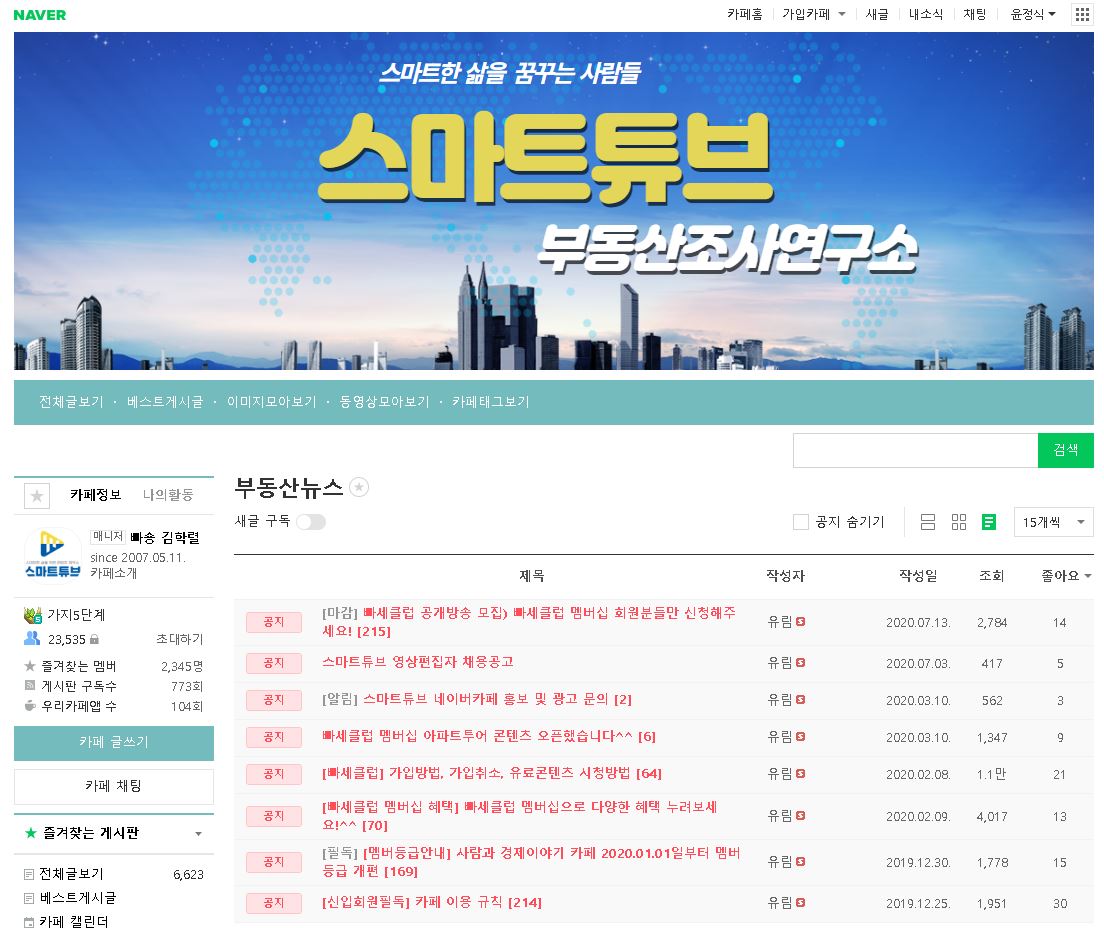The image size is (1104, 928).
Task: Switch to album grid view icon
Action: tap(959, 522)
